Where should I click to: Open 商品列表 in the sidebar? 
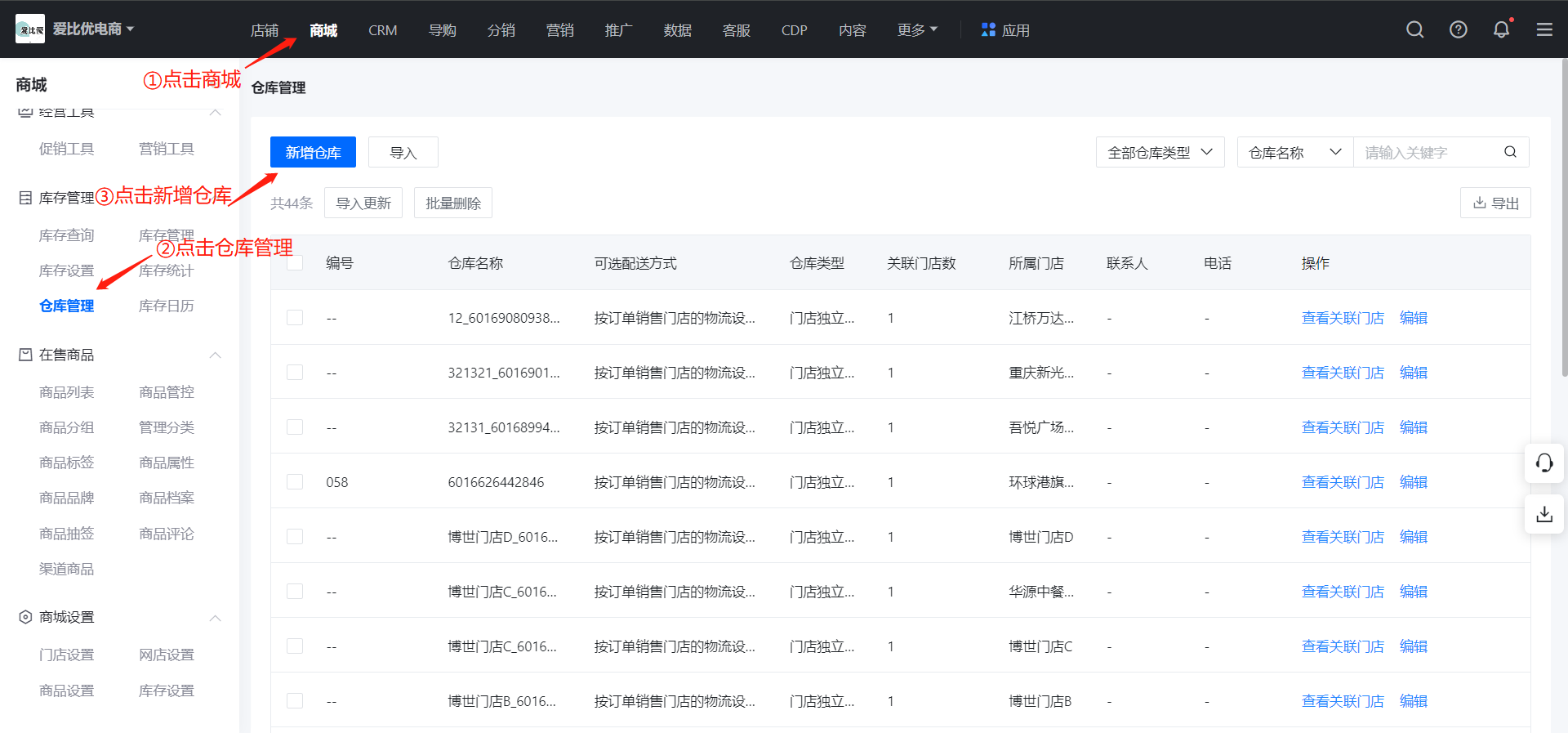pyautogui.click(x=66, y=392)
